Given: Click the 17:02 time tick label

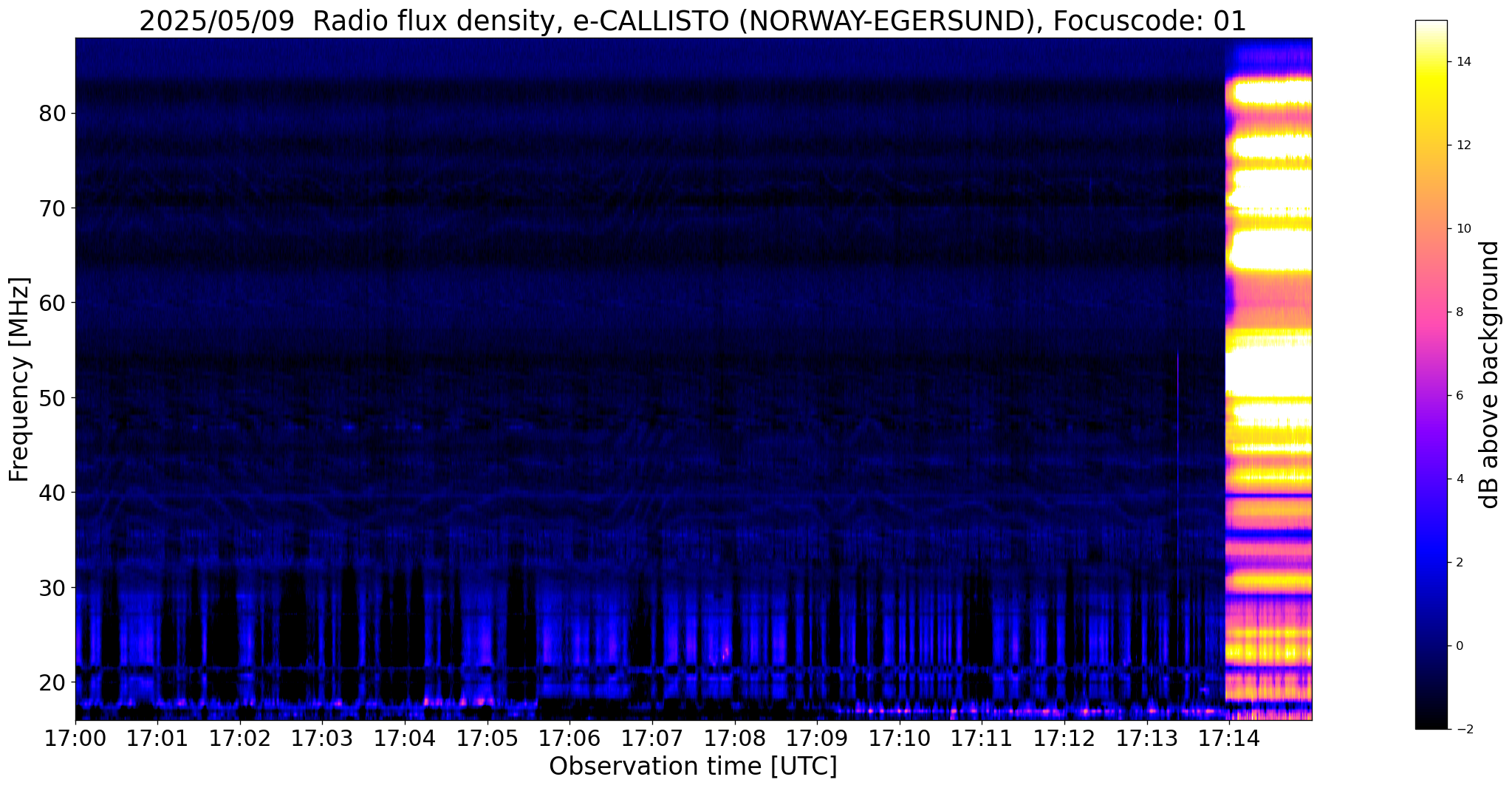Looking at the screenshot, I should click(240, 738).
